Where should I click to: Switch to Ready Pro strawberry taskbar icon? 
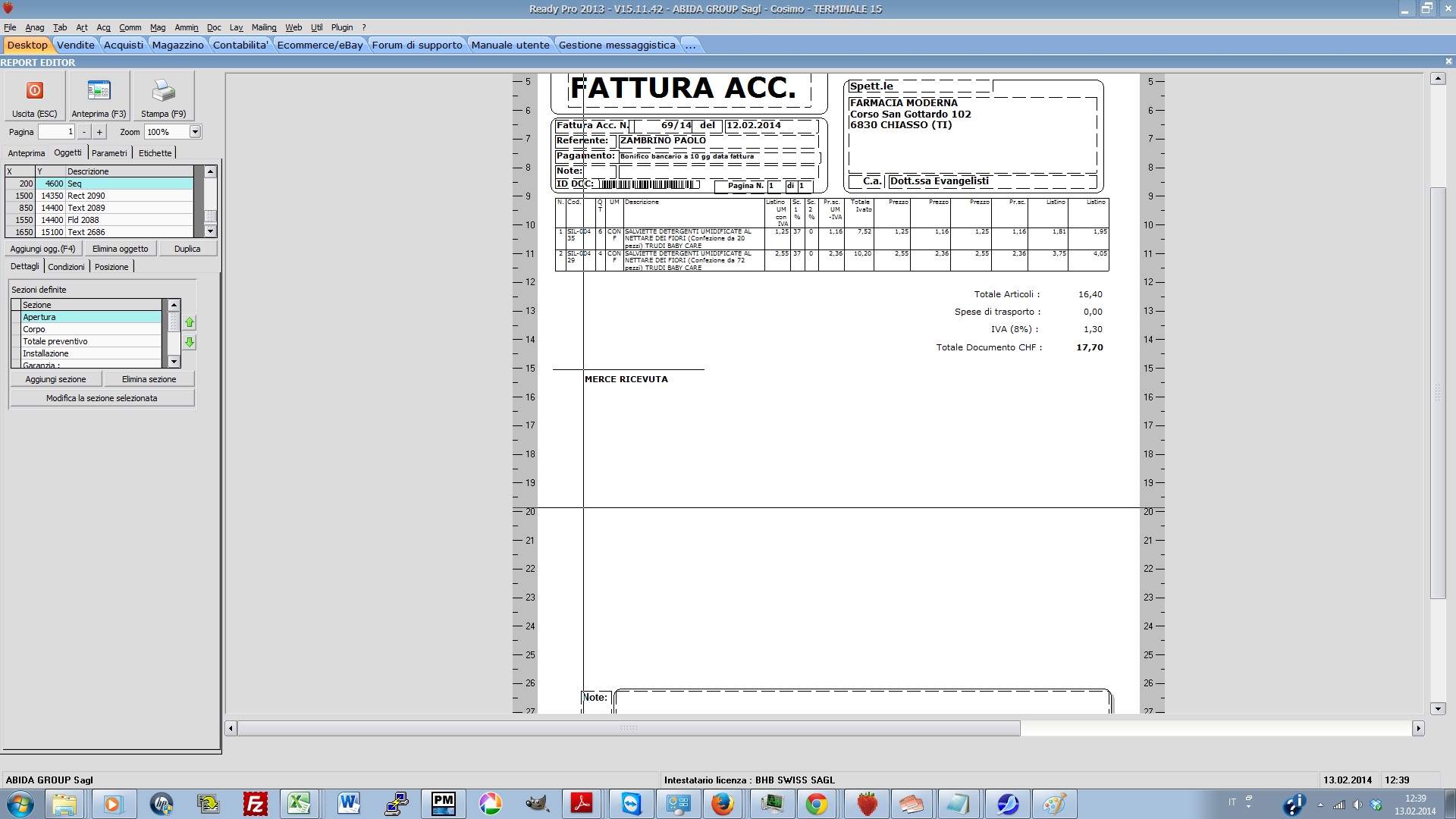867,804
